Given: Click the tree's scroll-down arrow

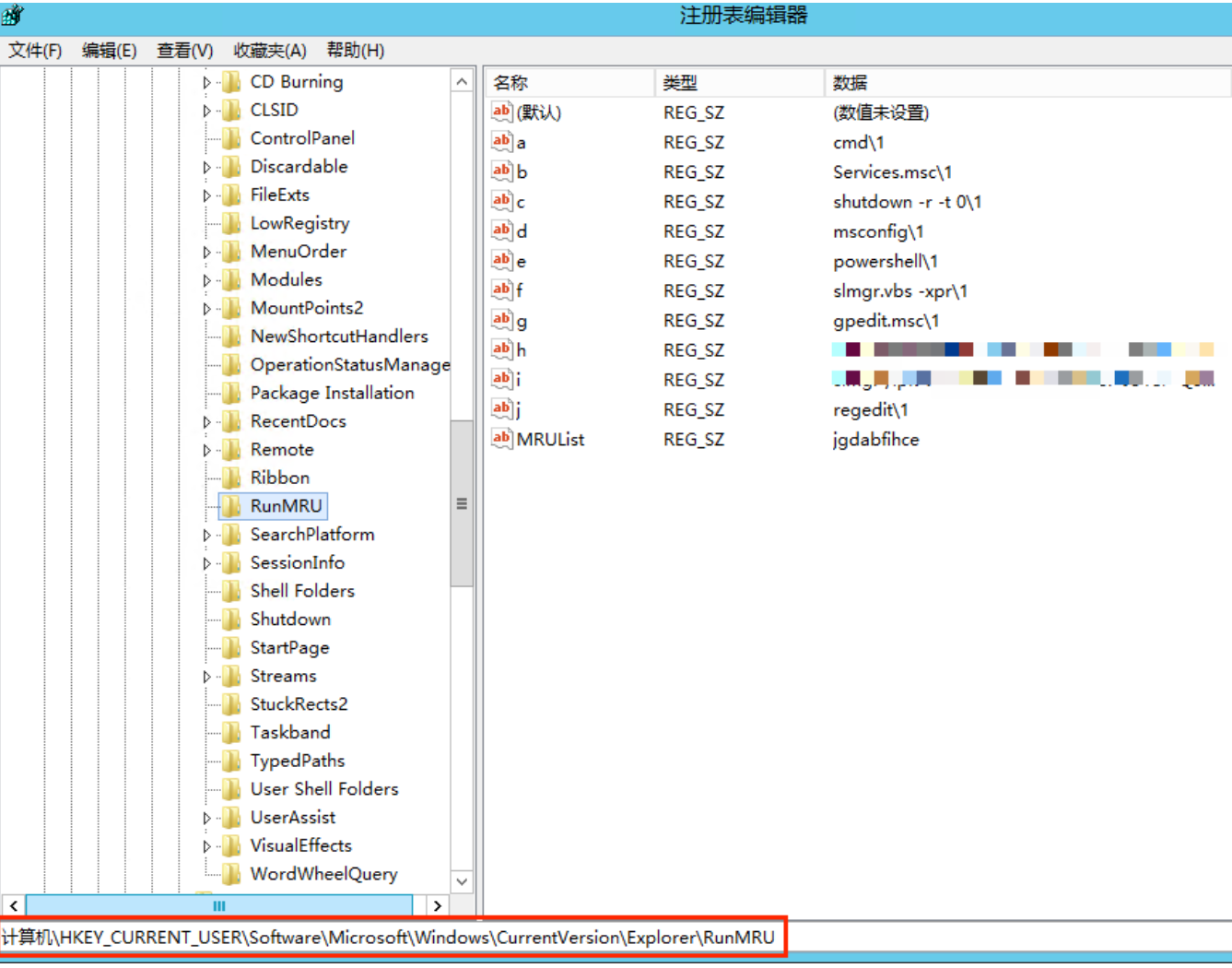Looking at the screenshot, I should tap(462, 881).
